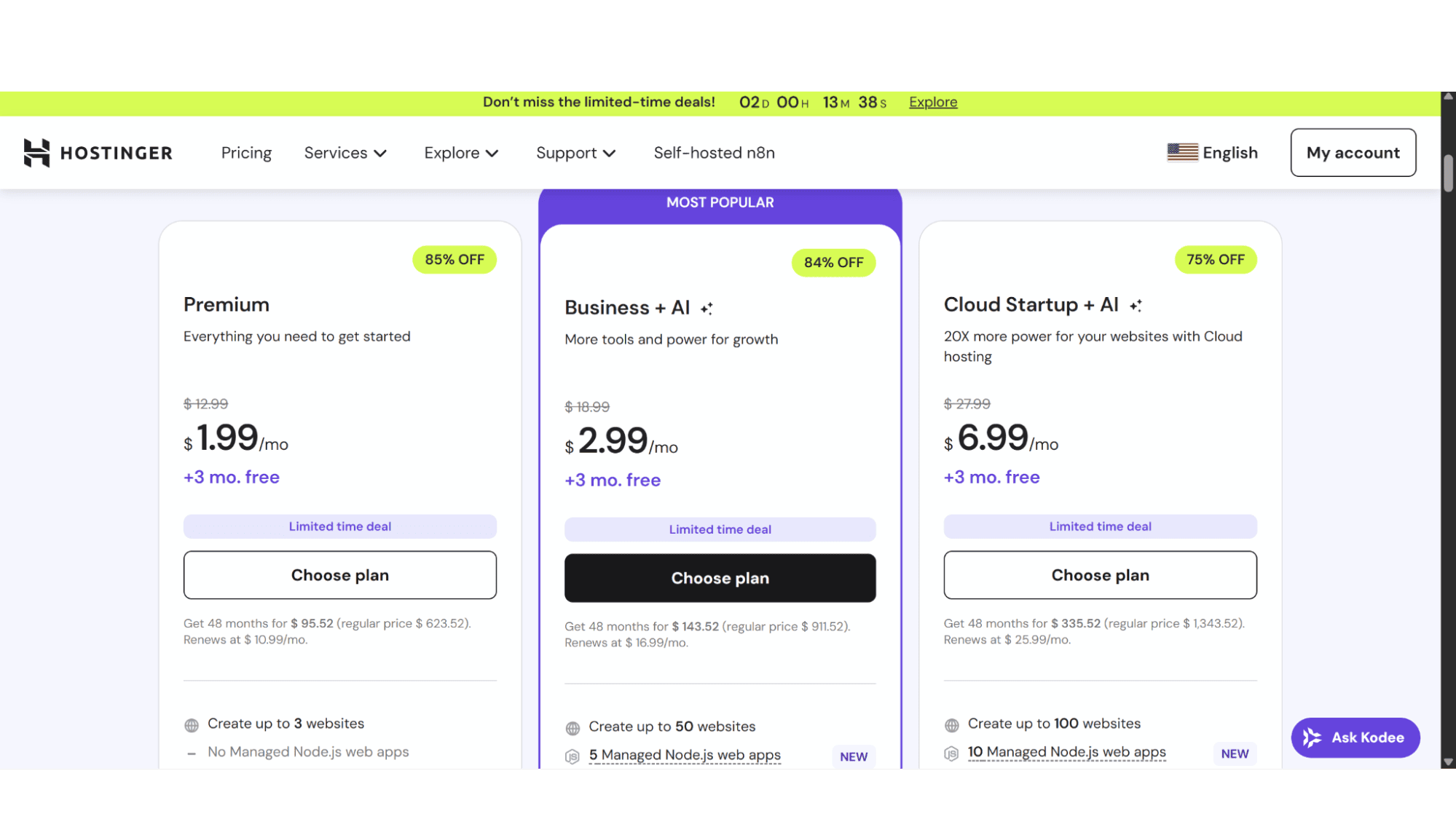Click the 85% OFF badge
This screenshot has height=819, width=1456.
click(454, 260)
